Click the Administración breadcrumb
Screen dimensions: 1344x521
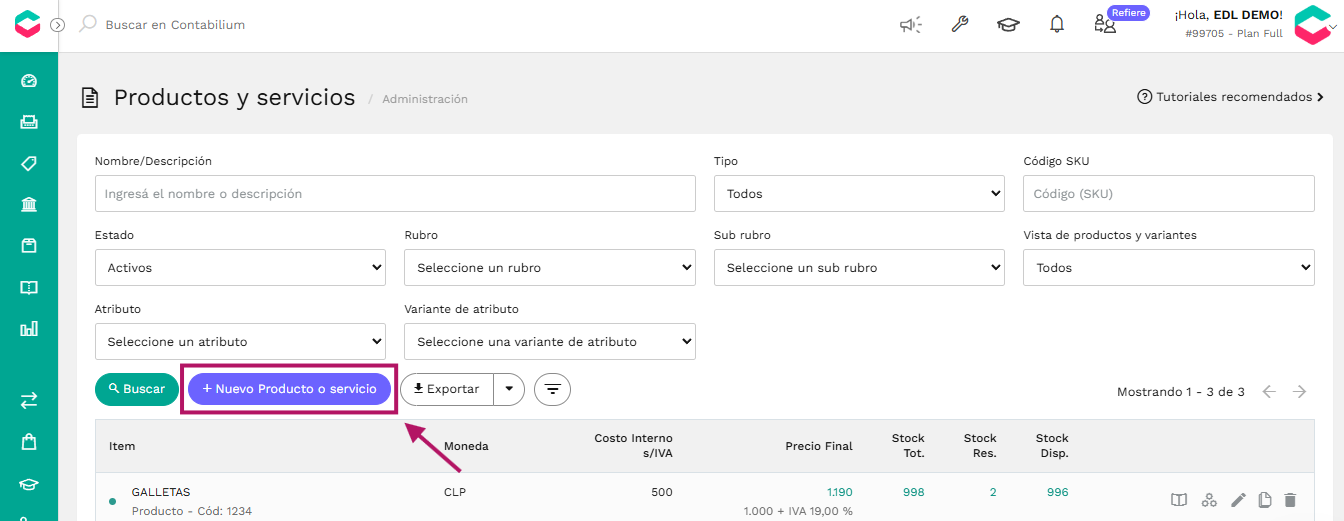click(x=425, y=99)
